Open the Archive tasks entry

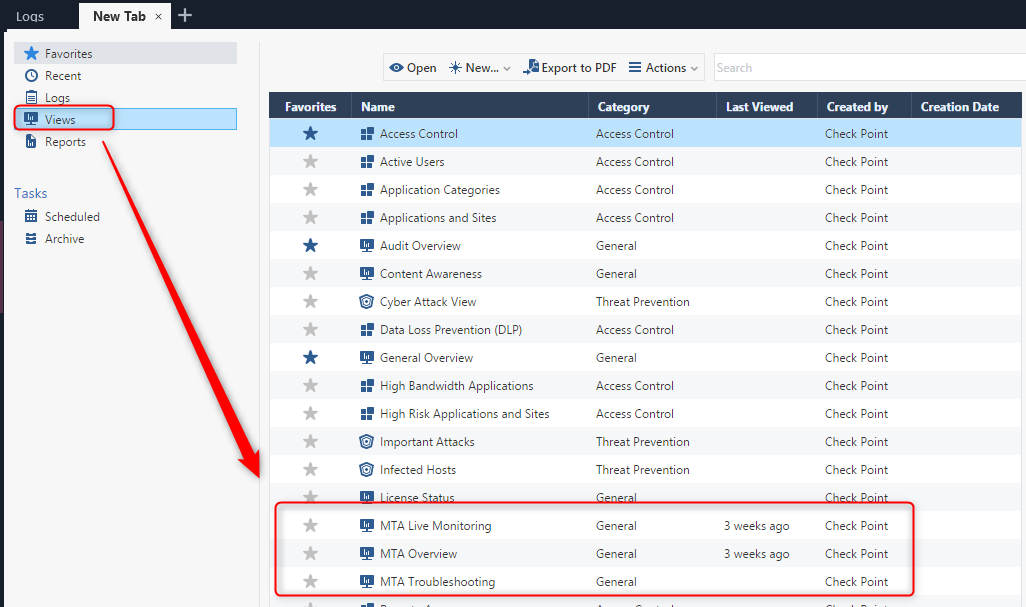tap(64, 239)
